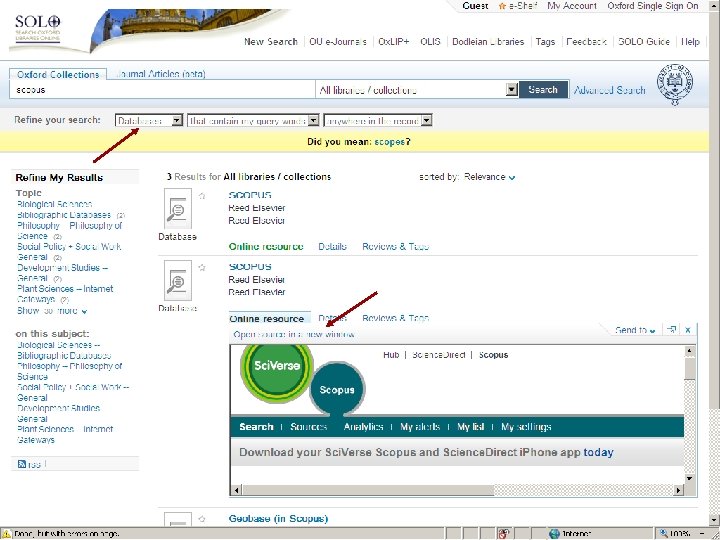Open Geobase (in Scopus) result
The image size is (720, 540).
(x=278, y=519)
